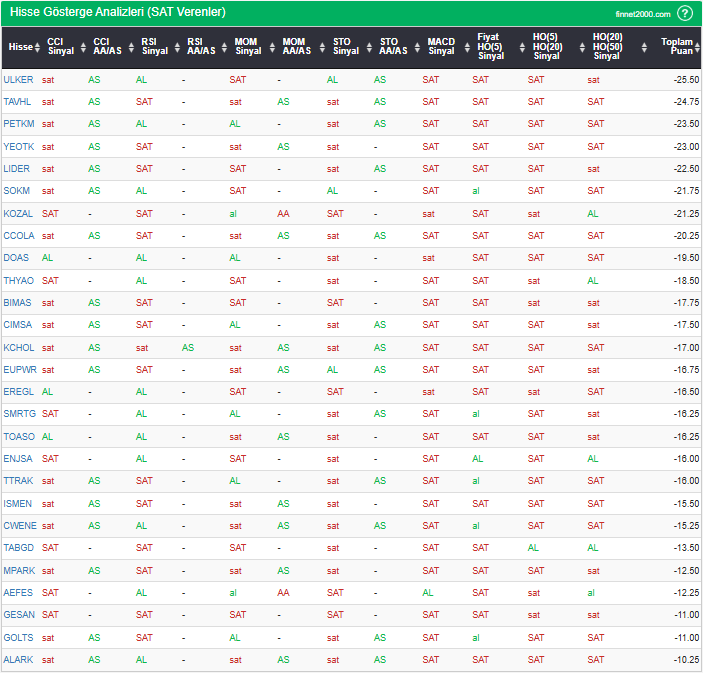Image resolution: width=703 pixels, height=673 pixels.
Task: Open the EREGL stock link
Action: pos(18,392)
